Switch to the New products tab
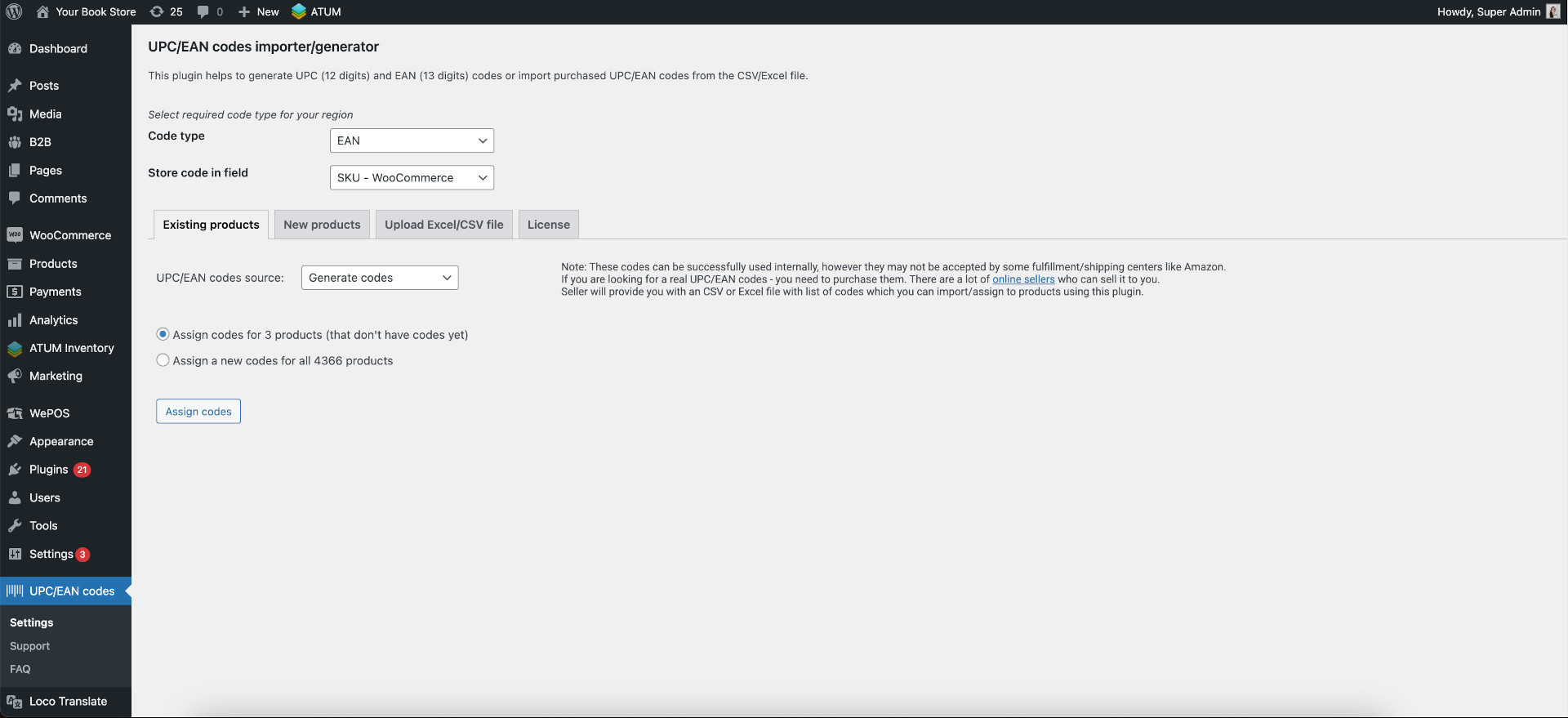 coord(322,225)
